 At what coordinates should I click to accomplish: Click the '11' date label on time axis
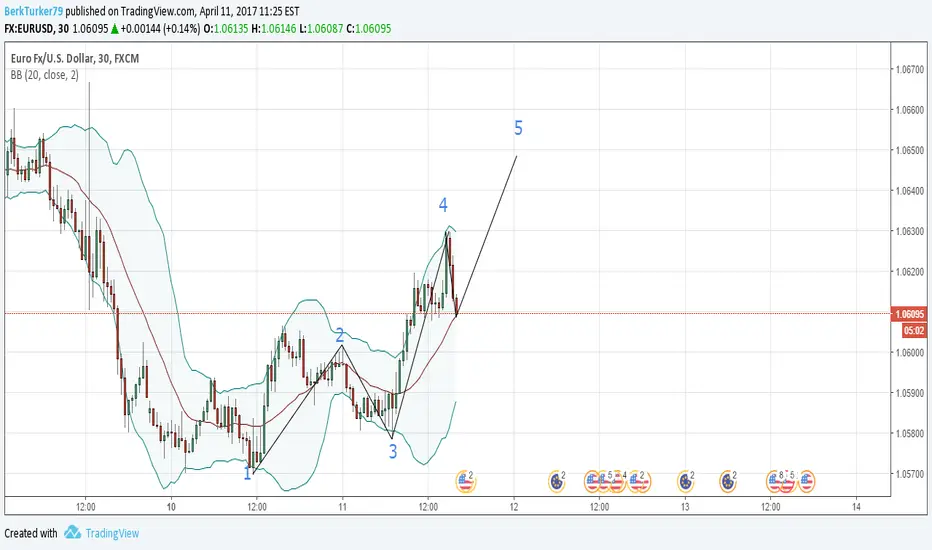point(342,507)
